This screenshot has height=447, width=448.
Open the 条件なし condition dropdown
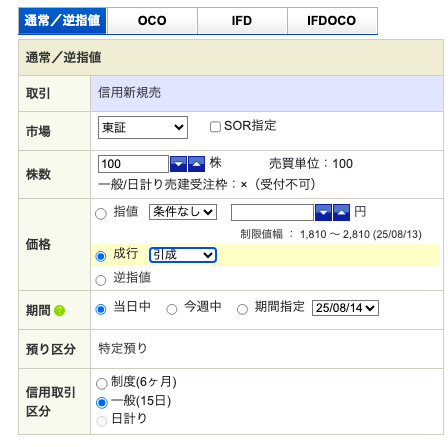tap(183, 212)
